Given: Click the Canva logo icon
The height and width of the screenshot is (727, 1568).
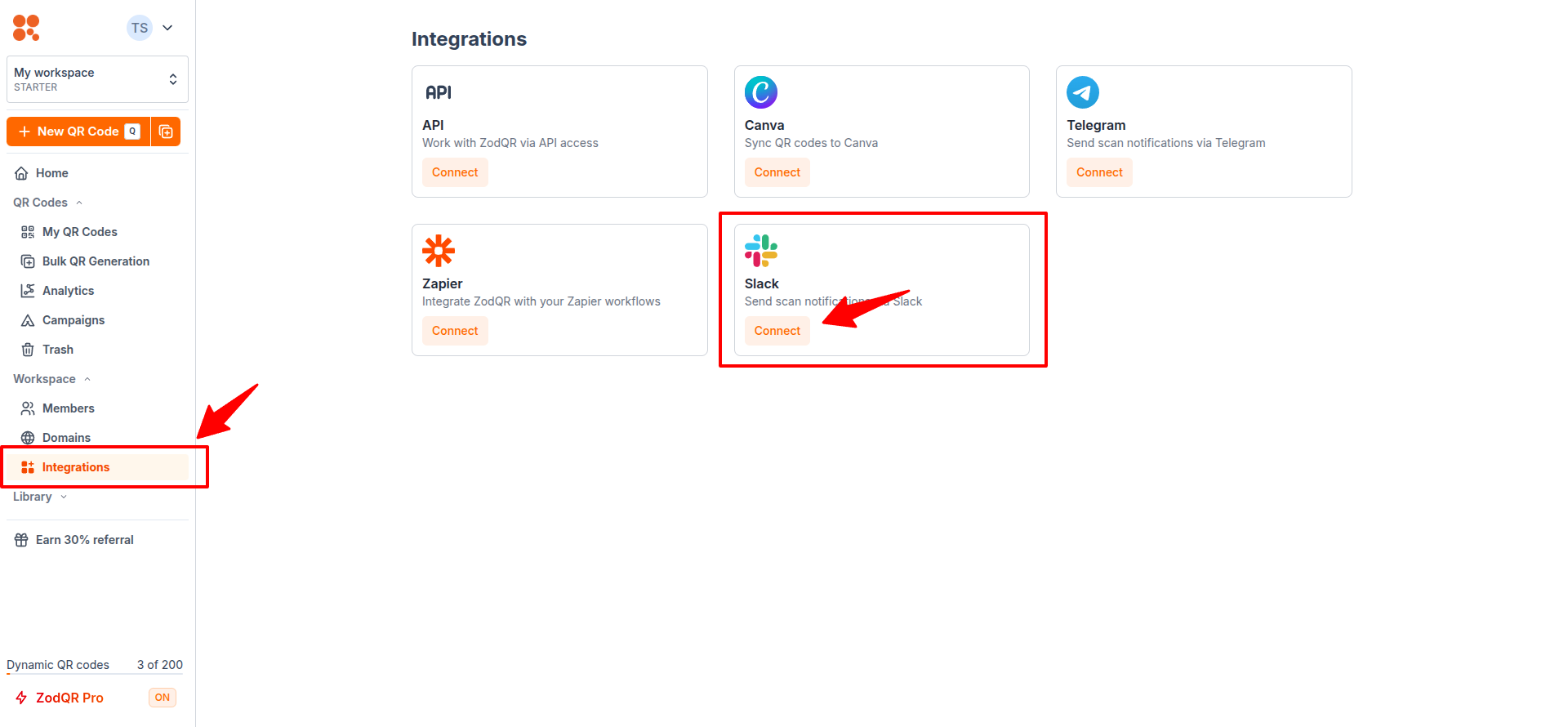Looking at the screenshot, I should tap(761, 92).
